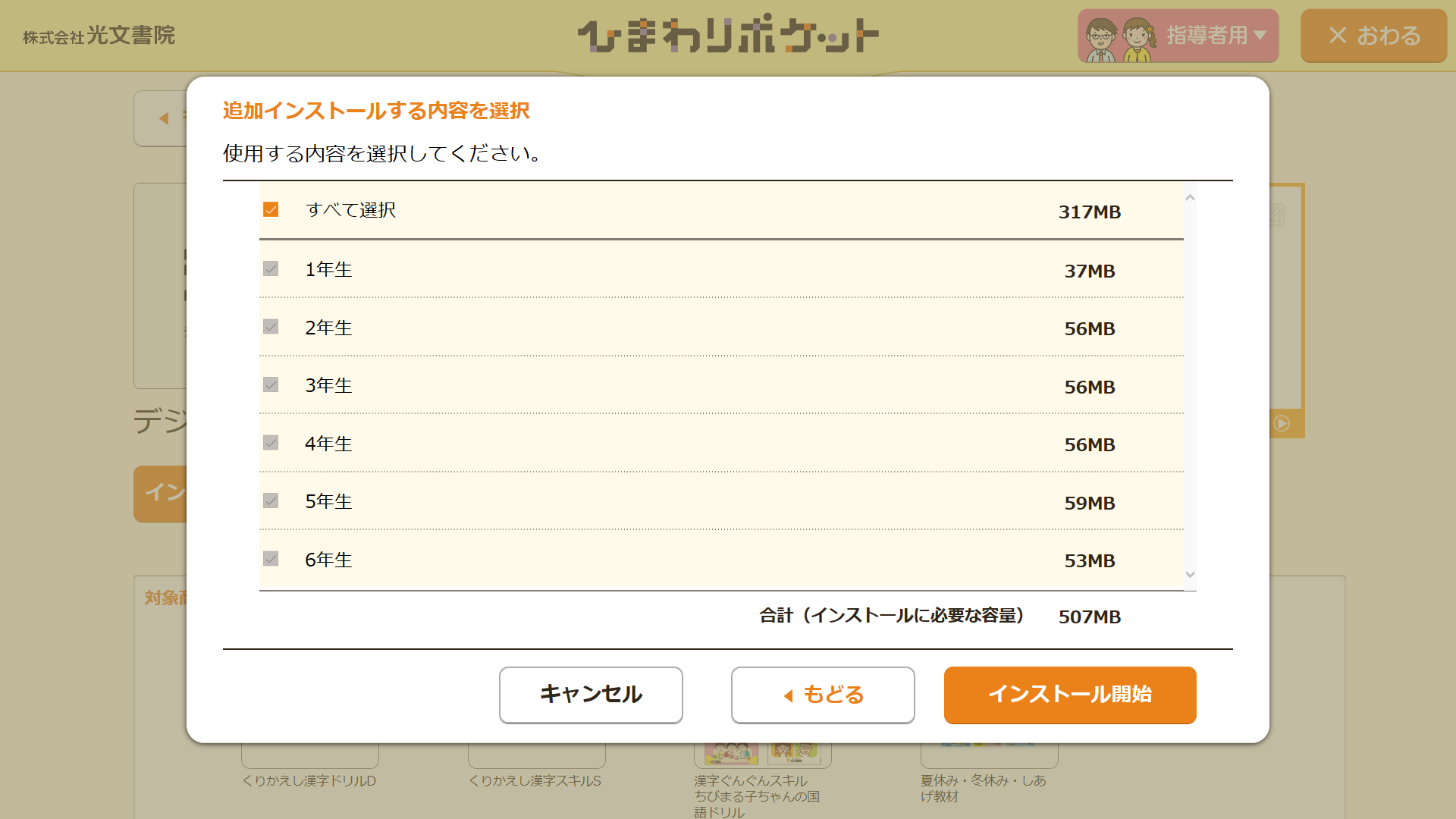
Task: Click the おわる exit button
Action: pyautogui.click(x=1373, y=36)
